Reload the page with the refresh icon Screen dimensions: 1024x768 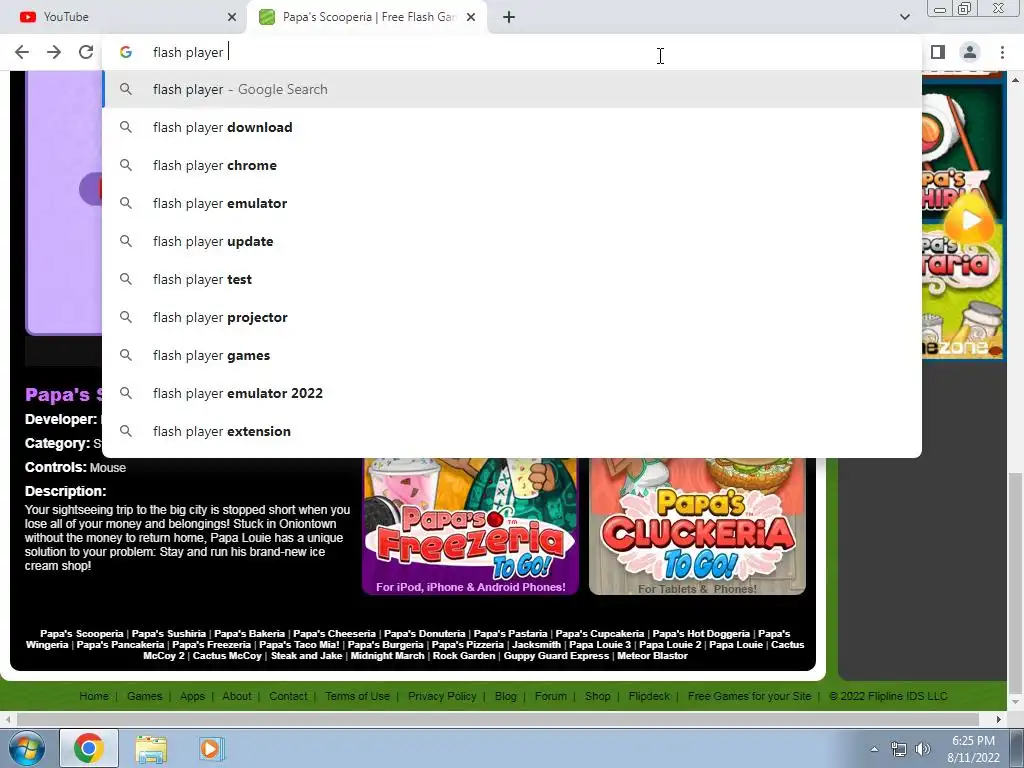tap(86, 52)
